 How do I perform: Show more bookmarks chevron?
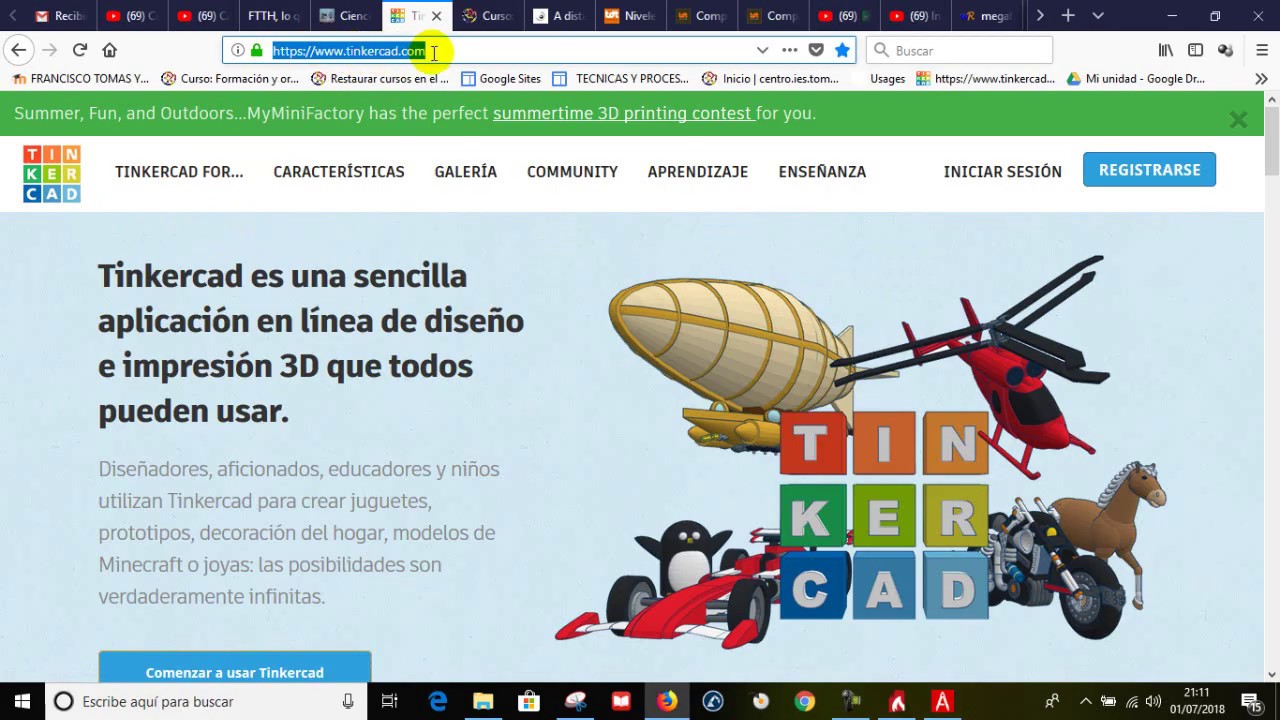coord(1262,78)
